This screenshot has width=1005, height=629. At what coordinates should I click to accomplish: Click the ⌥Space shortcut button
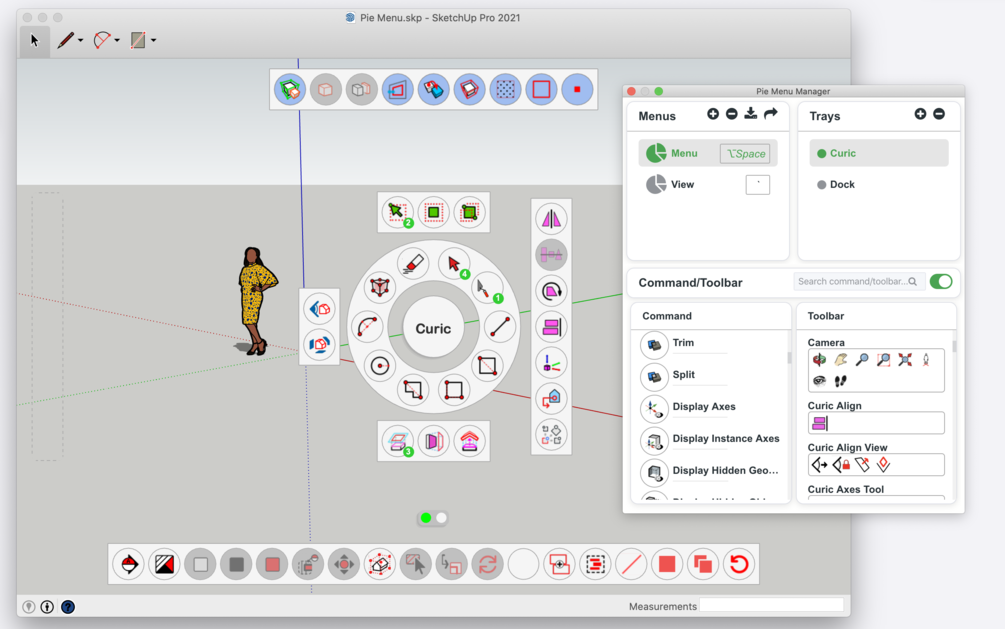pyautogui.click(x=745, y=154)
